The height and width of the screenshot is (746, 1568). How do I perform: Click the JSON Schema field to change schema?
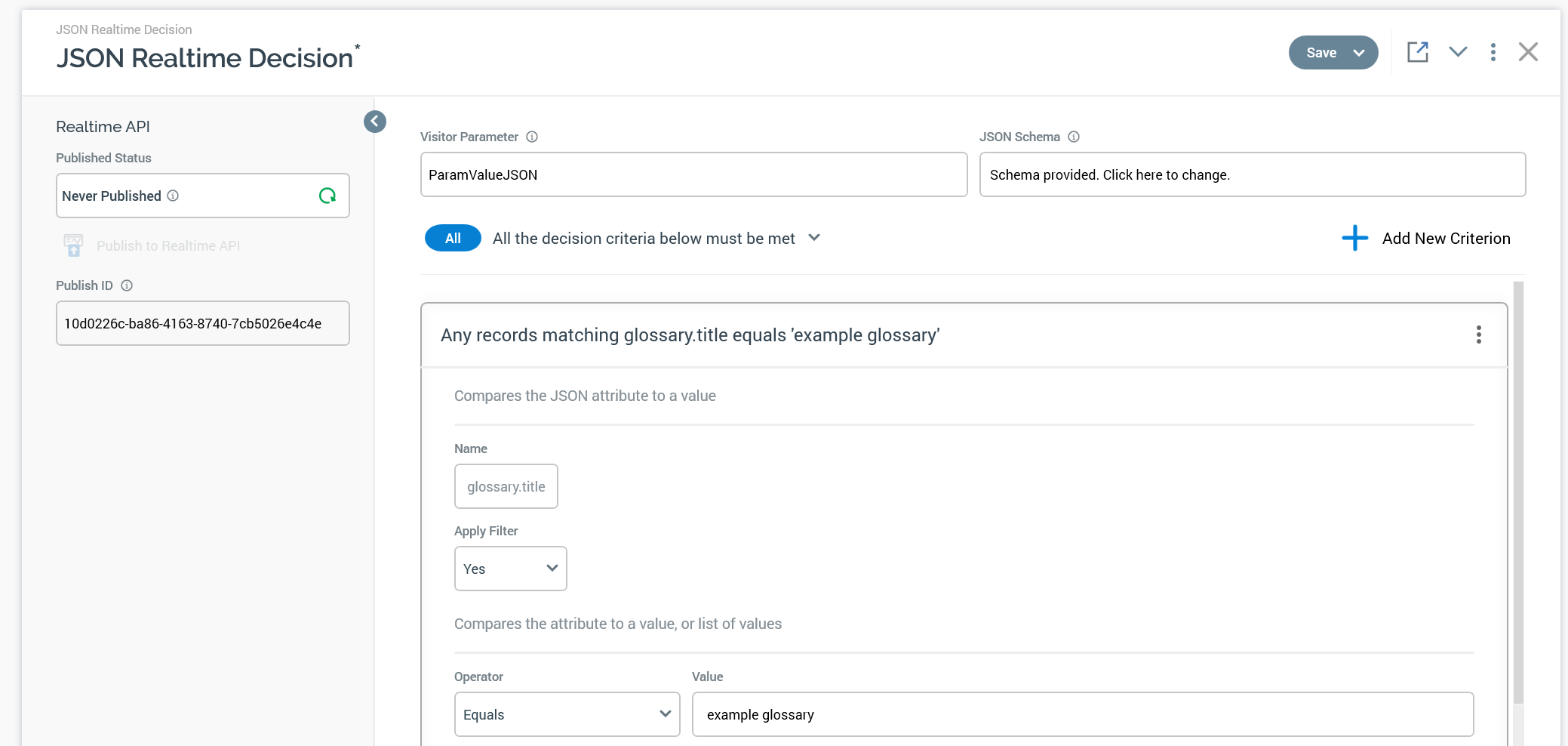click(1252, 174)
